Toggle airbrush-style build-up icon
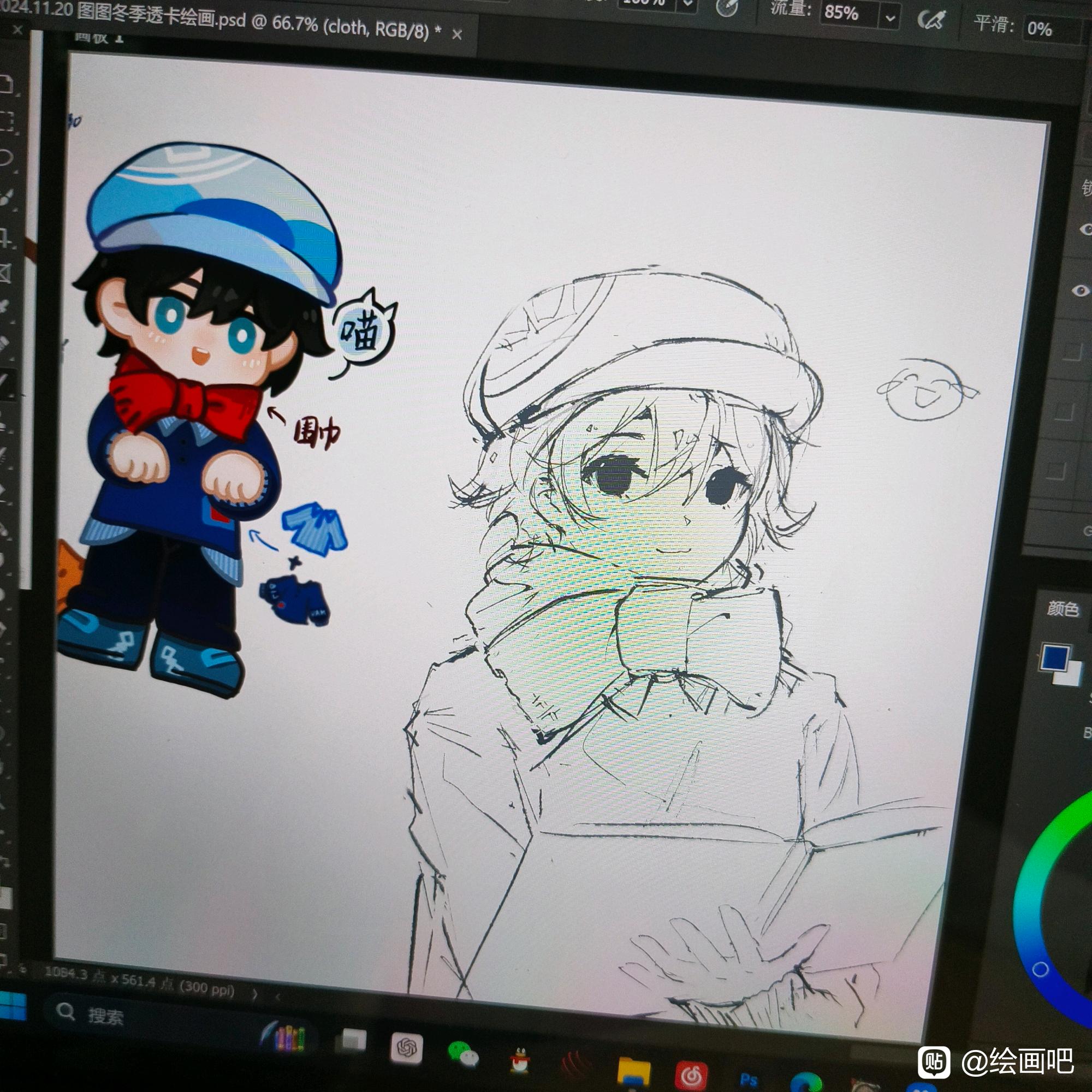This screenshot has height=1092, width=1092. tap(932, 21)
